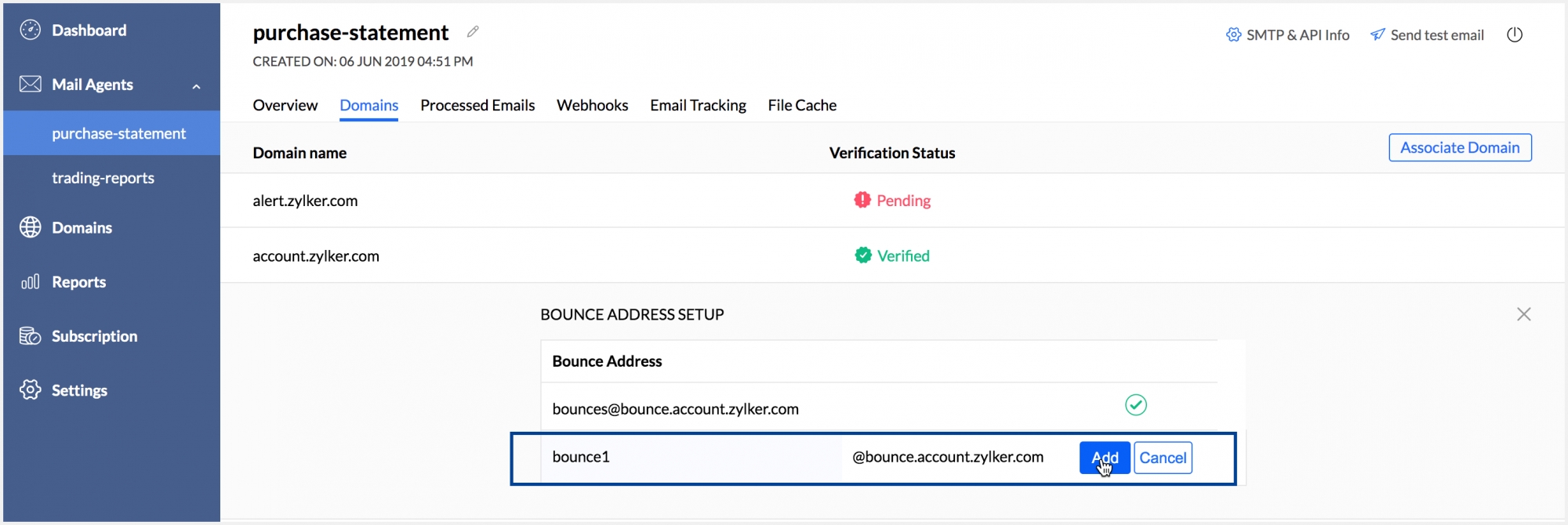Go to the Email Tracking tab
1568x525 pixels.
coord(698,105)
